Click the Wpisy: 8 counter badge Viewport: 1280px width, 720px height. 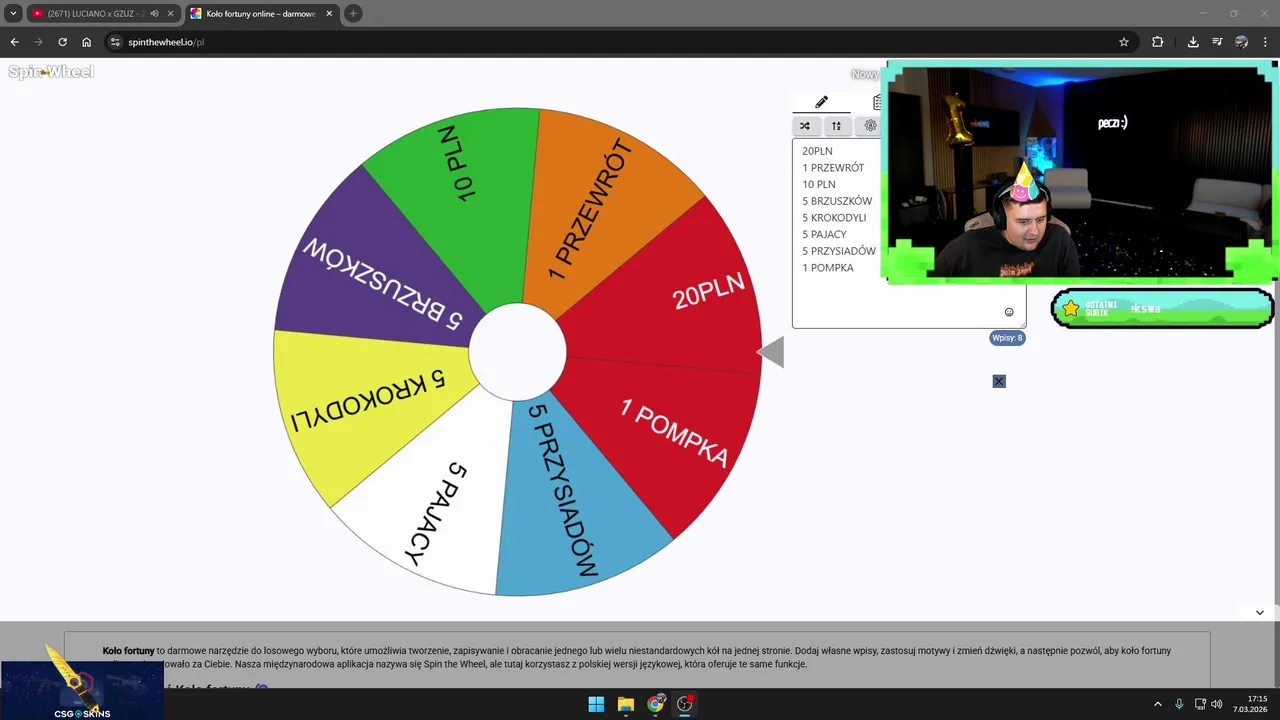(x=1007, y=338)
